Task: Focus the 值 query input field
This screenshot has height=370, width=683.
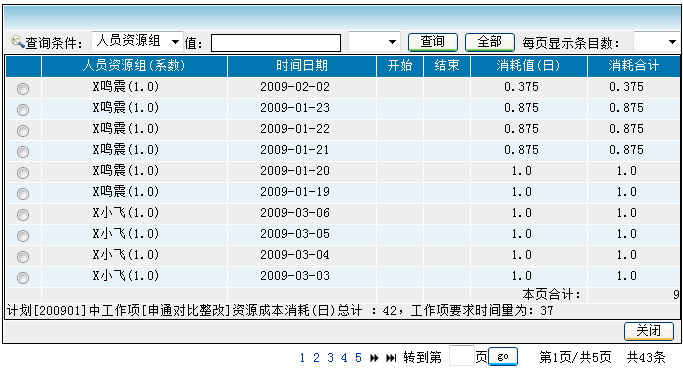Action: 276,43
